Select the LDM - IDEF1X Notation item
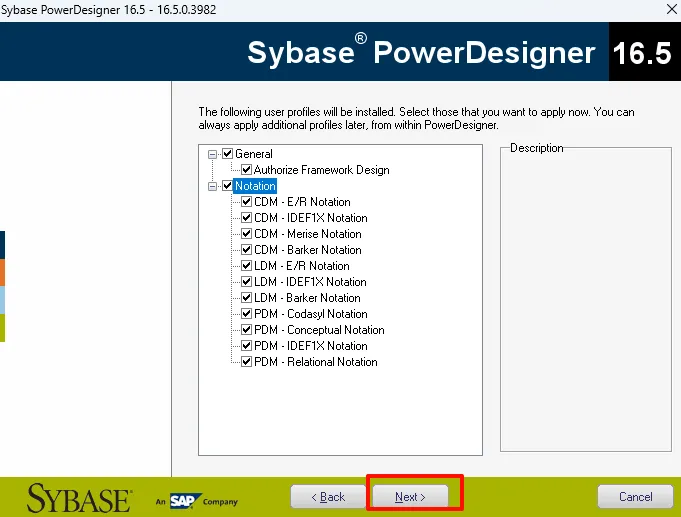The width and height of the screenshot is (681, 517). (x=310, y=282)
